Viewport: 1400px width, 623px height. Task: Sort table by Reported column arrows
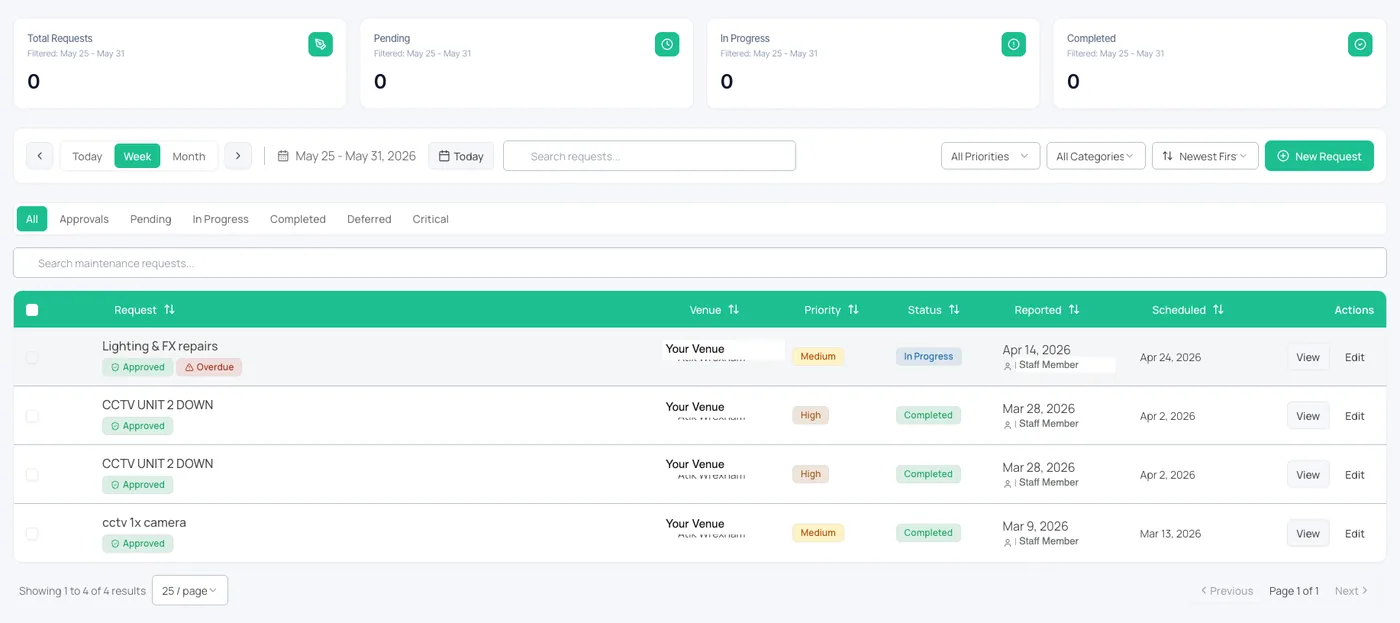pos(1074,310)
